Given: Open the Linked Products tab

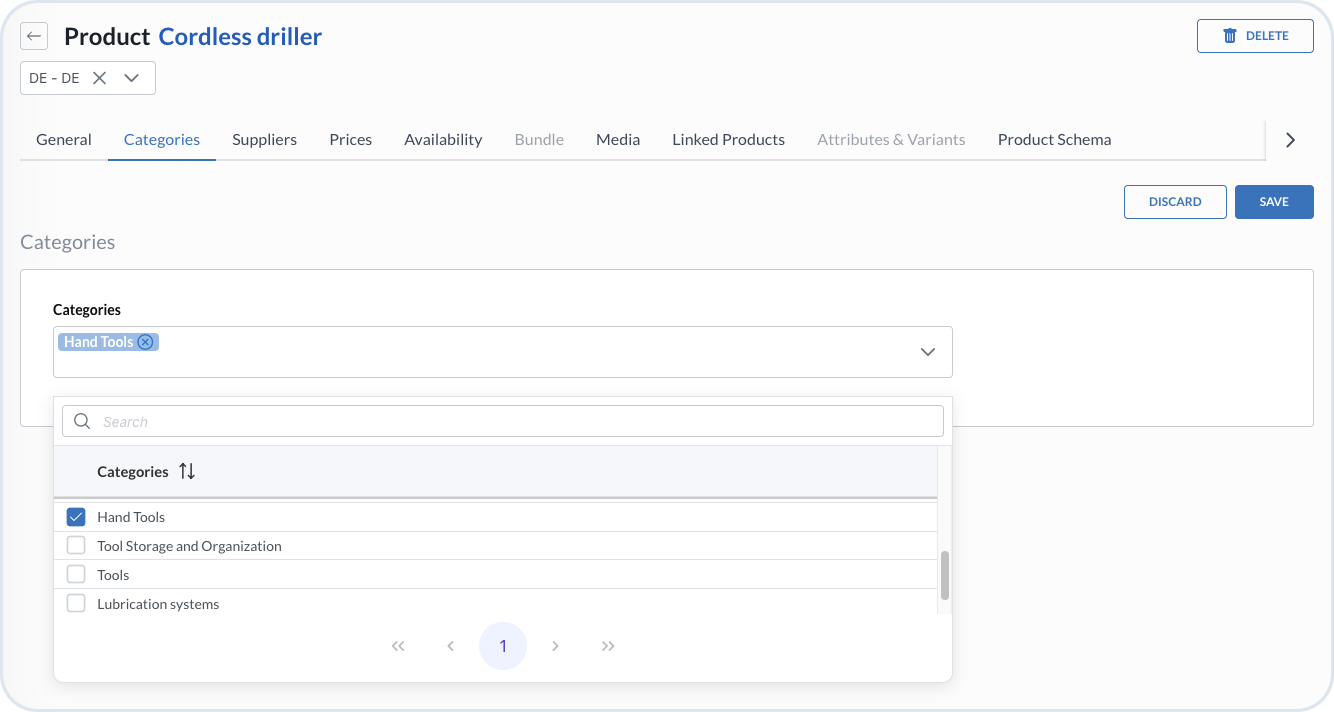Looking at the screenshot, I should pyautogui.click(x=728, y=140).
